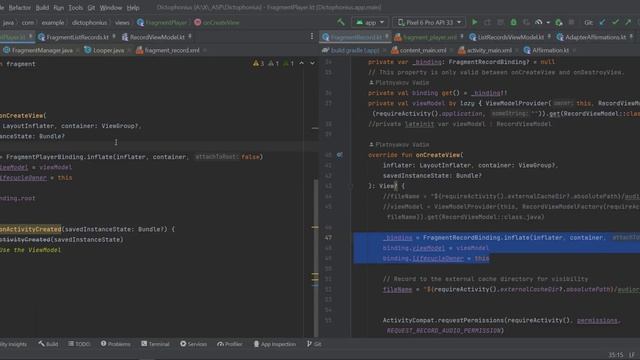Open the Git tool window at bottom
The width and height of the screenshot is (640, 360).
pos(314,344)
